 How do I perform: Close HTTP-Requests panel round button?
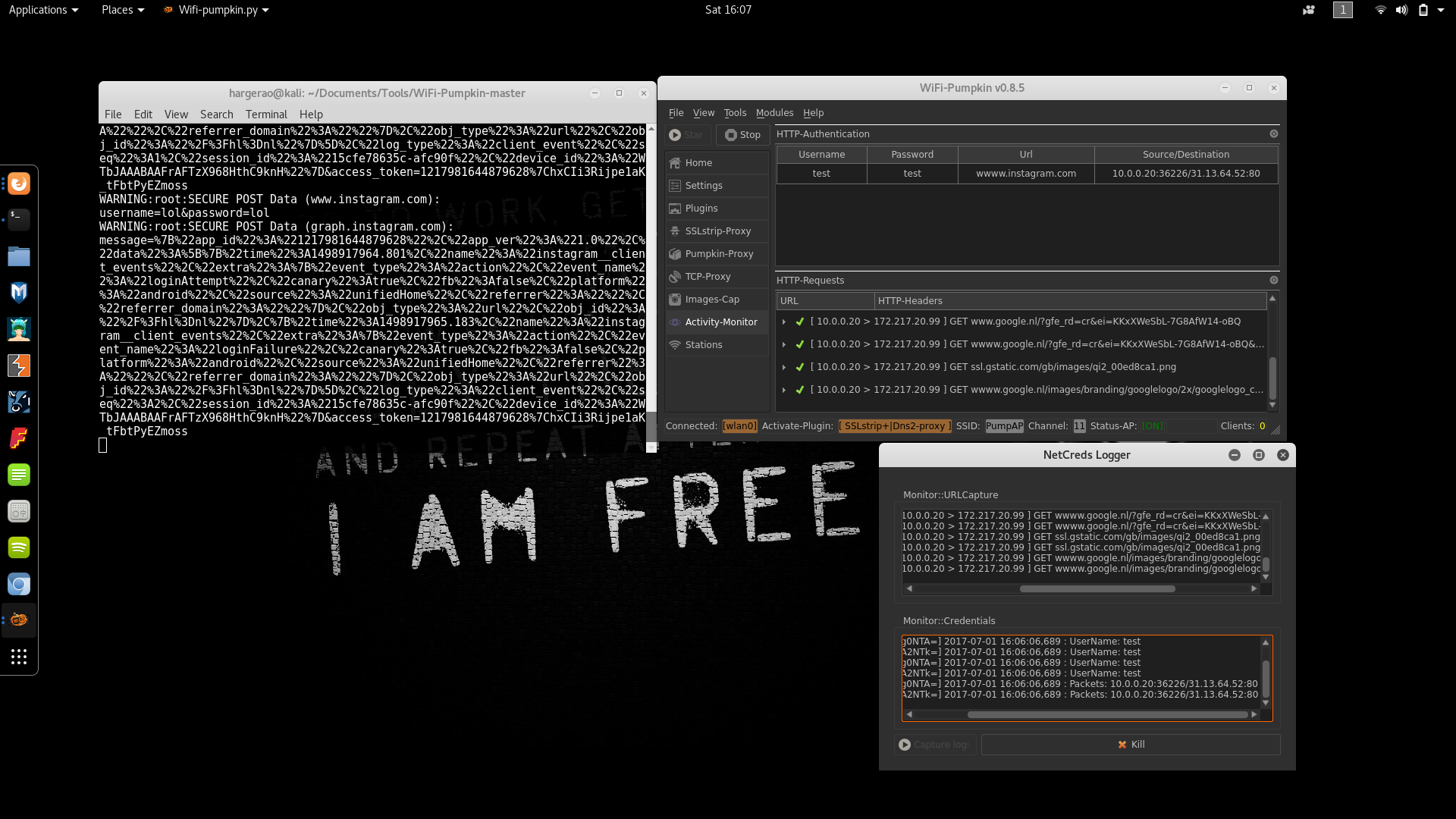[1274, 280]
